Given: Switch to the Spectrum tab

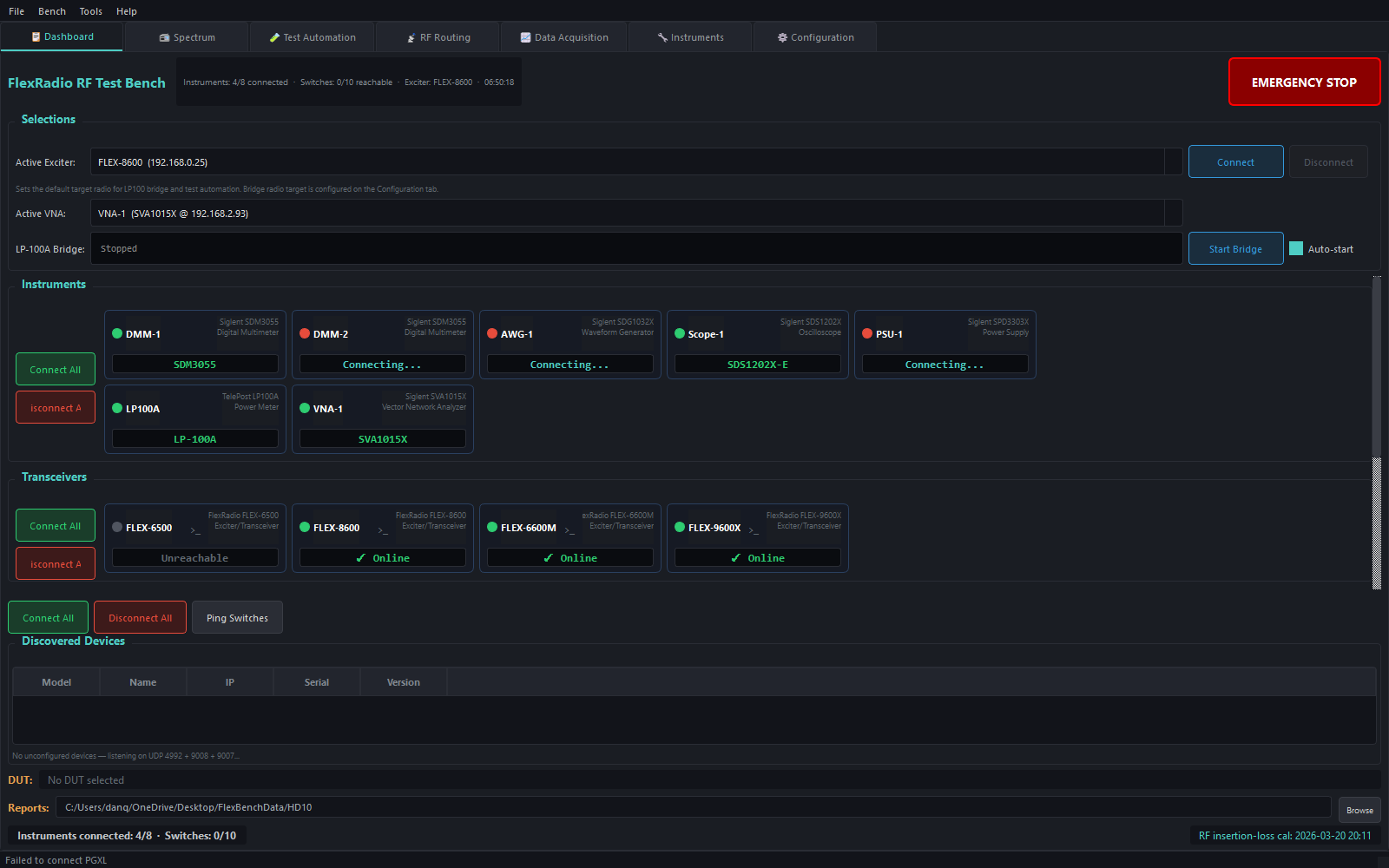Looking at the screenshot, I should (x=187, y=37).
